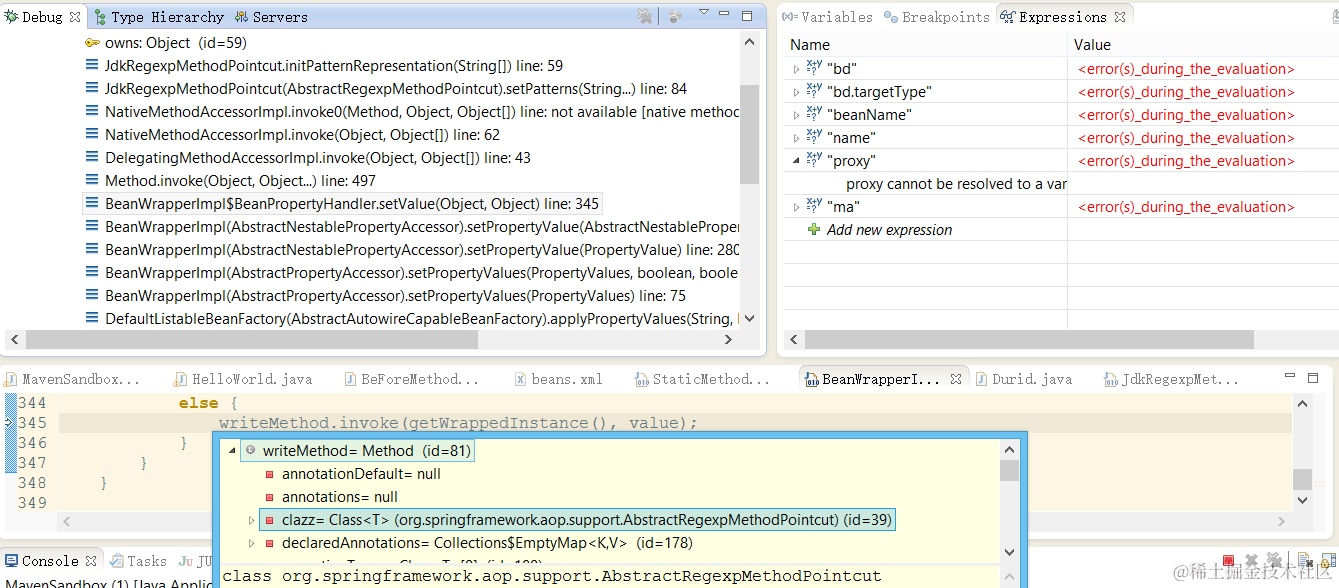Click the watch expression icon for "ma"
The height and width of the screenshot is (588, 1339).
[814, 206]
